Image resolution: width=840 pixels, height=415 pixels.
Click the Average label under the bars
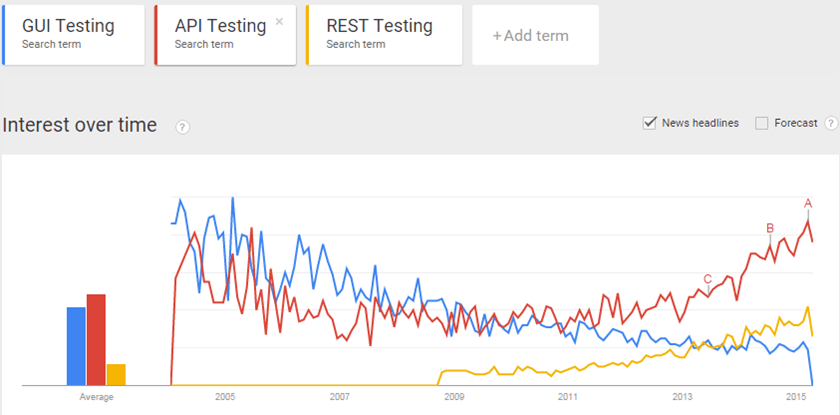coord(96,397)
